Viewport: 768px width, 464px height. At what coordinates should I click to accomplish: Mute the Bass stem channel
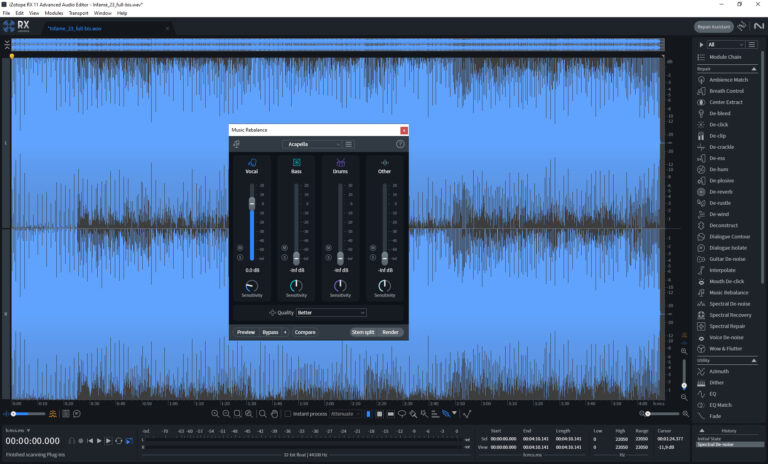284,247
